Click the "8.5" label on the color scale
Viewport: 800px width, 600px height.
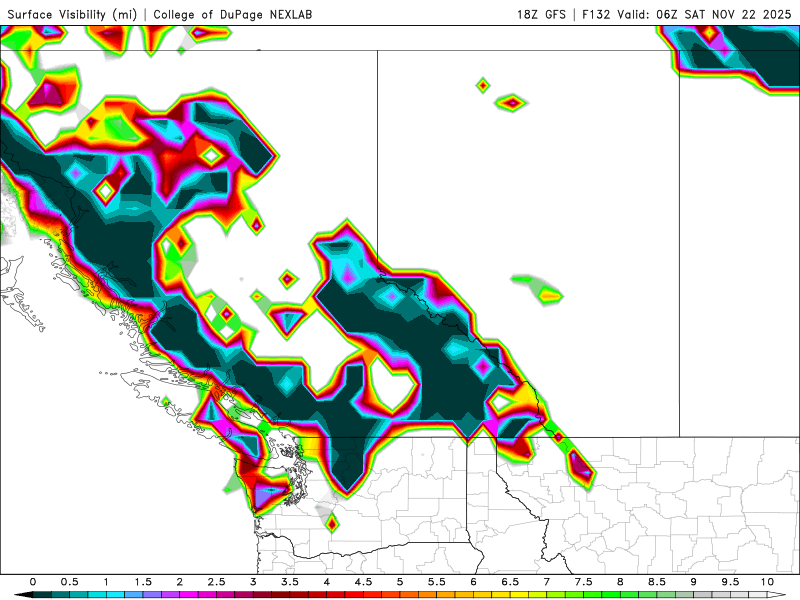(657, 582)
